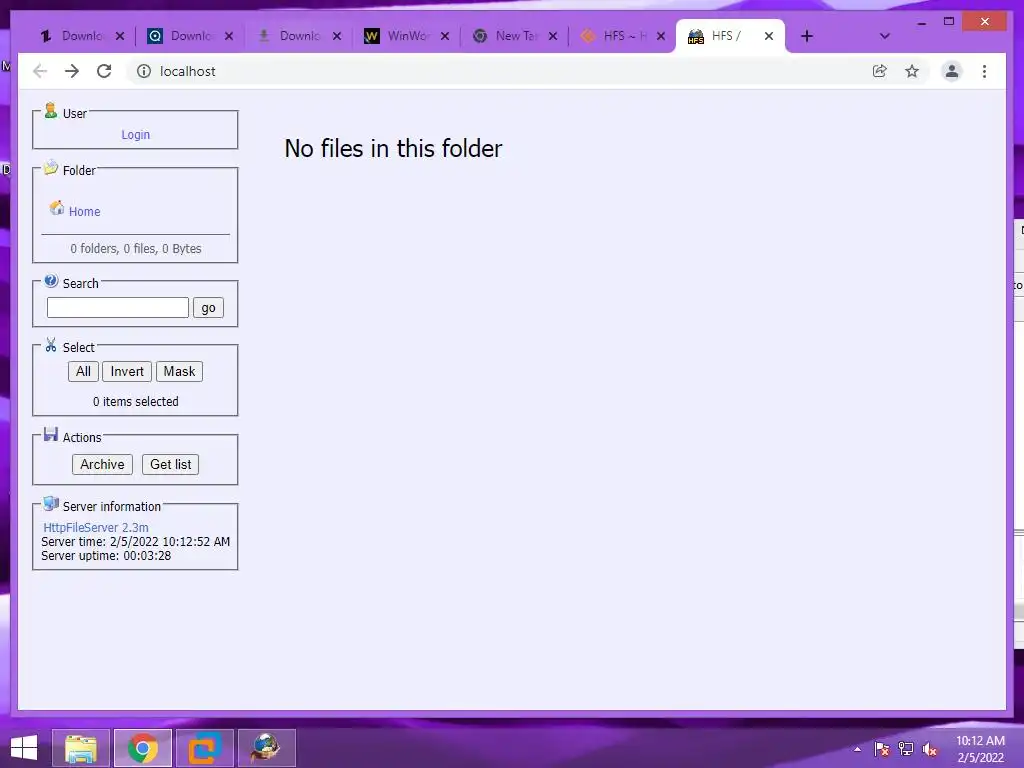
Task: Close the WinWor tab
Action: tap(445, 36)
